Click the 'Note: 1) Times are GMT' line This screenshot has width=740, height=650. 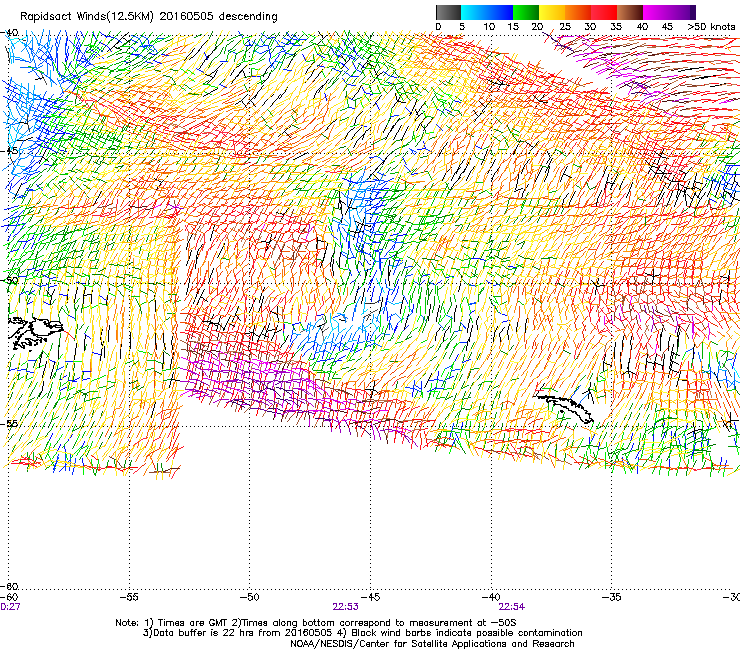314,623
